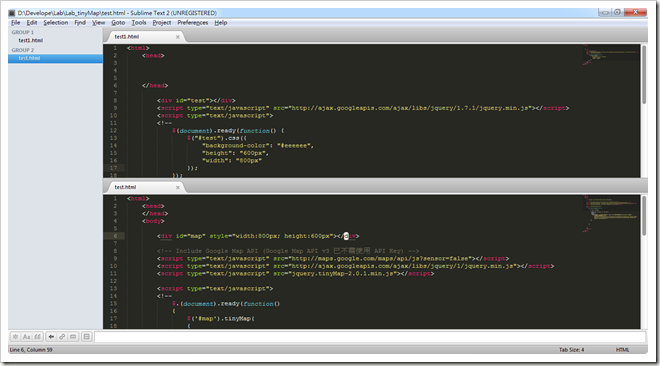Open the Goto menu

(x=118, y=23)
